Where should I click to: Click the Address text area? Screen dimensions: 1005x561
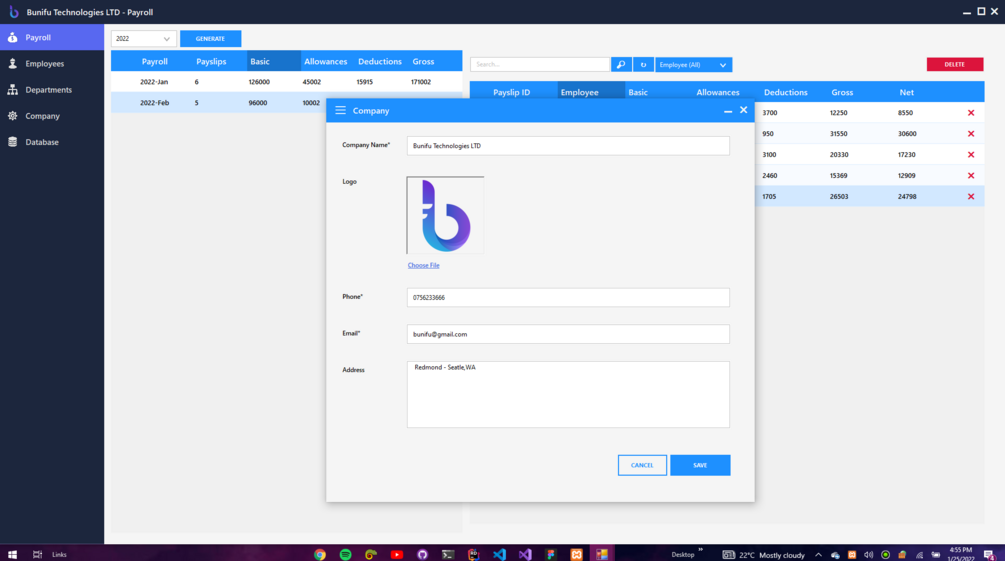[568, 394]
